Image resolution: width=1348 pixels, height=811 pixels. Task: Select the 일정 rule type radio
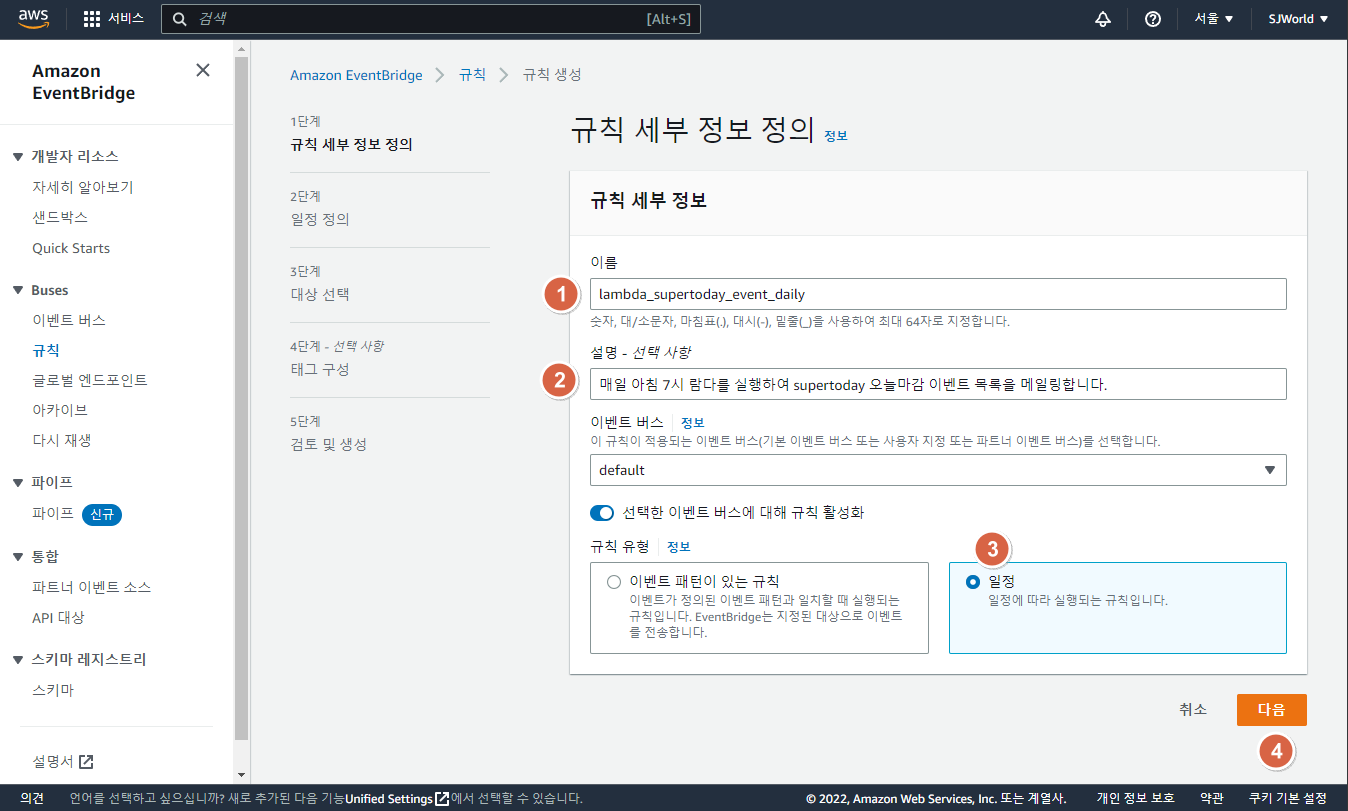pos(973,581)
